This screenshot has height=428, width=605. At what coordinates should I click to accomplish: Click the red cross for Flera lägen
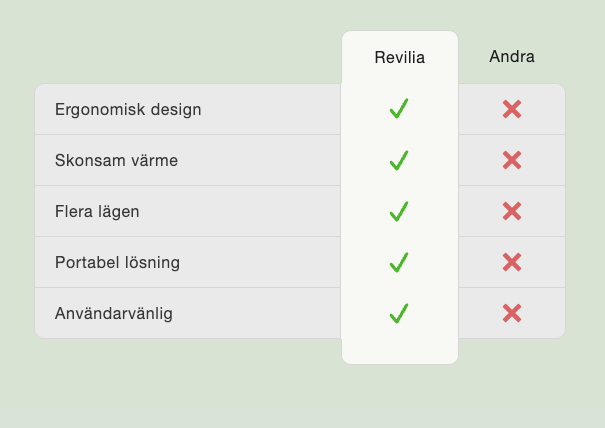[512, 211]
